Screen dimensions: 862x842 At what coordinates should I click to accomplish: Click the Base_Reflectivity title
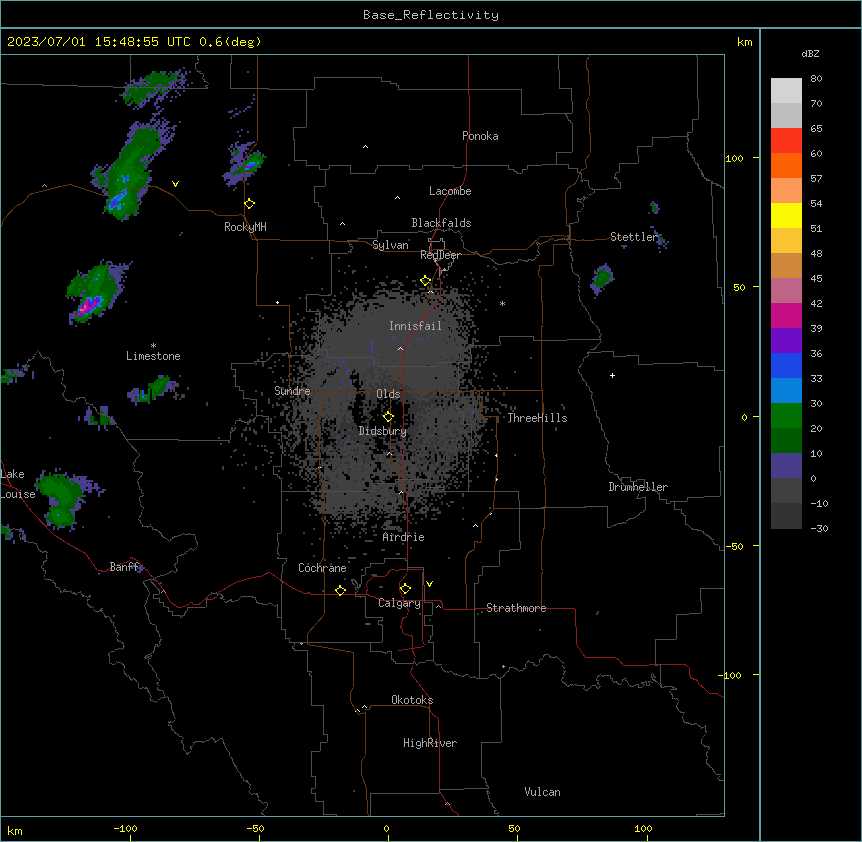(431, 15)
